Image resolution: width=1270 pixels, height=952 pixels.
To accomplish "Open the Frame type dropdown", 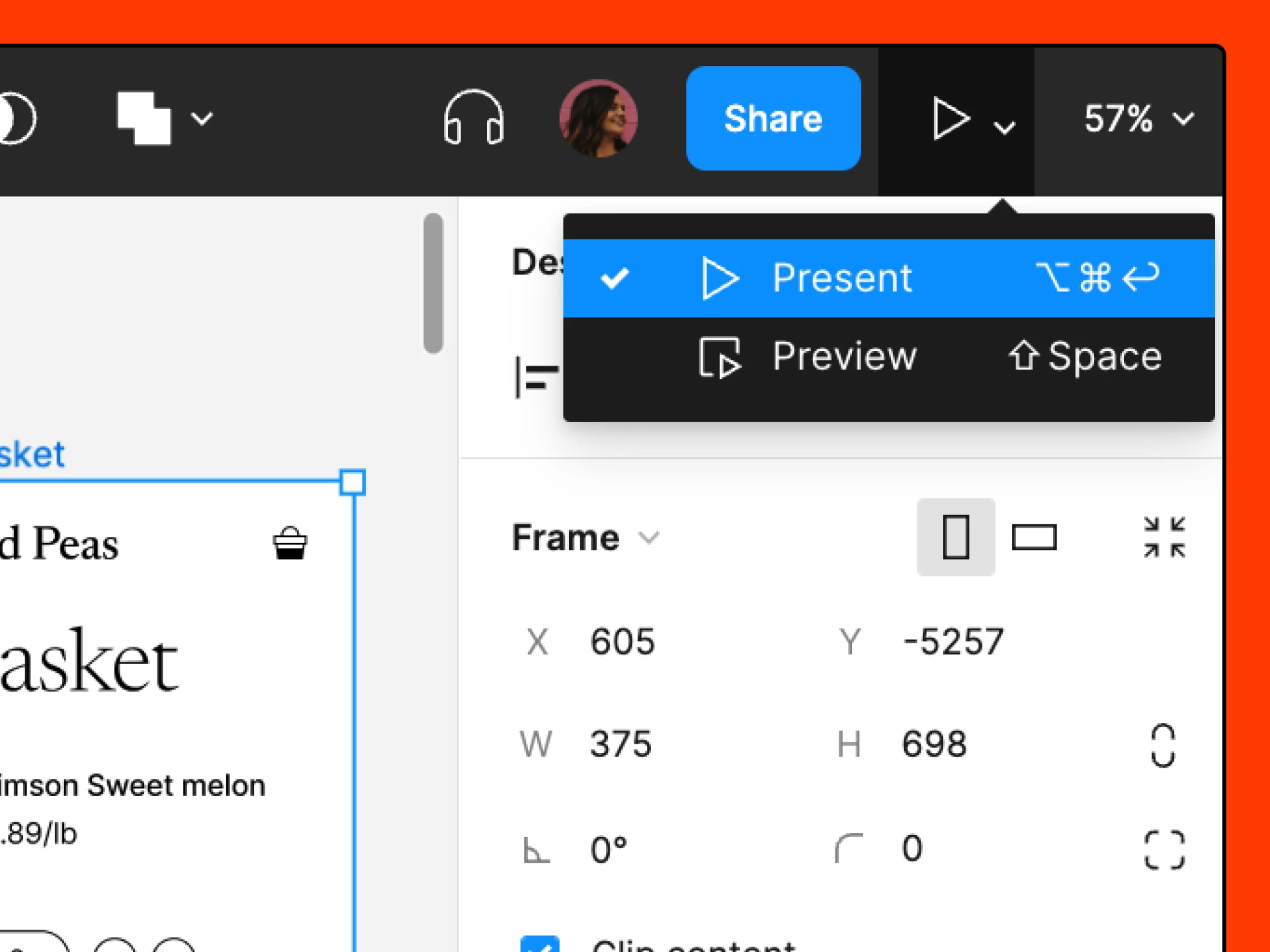I will [586, 537].
